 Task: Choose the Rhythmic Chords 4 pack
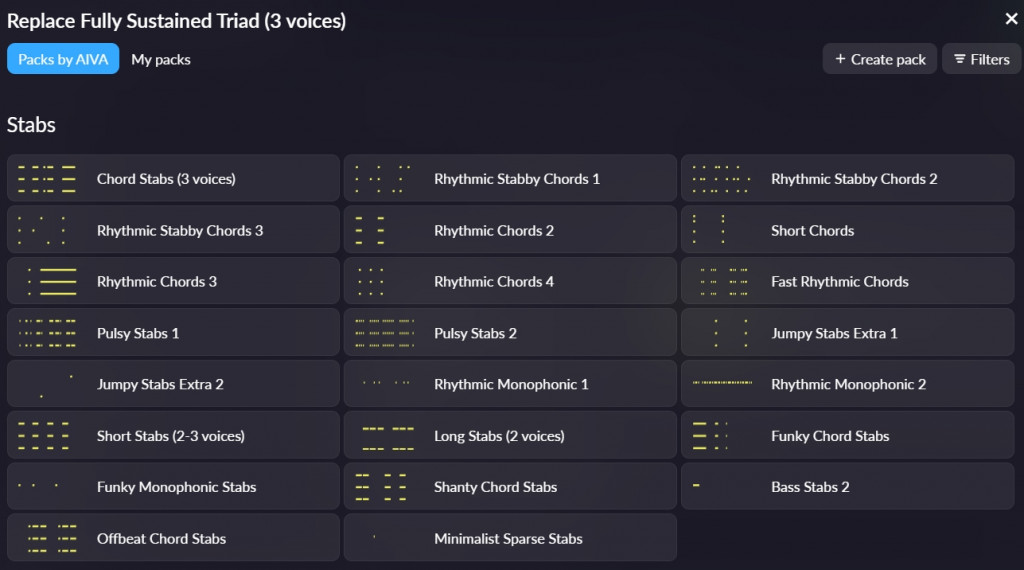(x=510, y=281)
